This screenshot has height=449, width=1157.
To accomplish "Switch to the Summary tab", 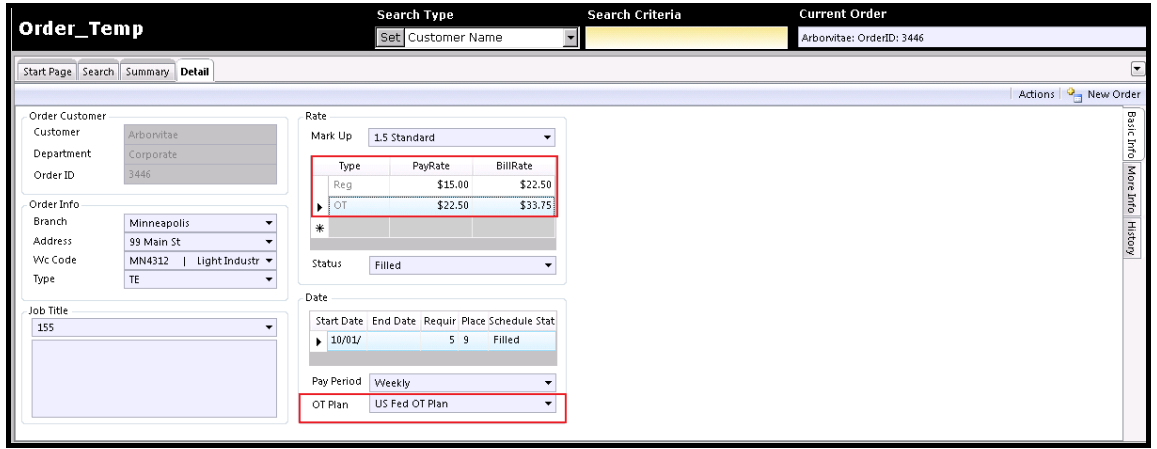I will pyautogui.click(x=147, y=72).
